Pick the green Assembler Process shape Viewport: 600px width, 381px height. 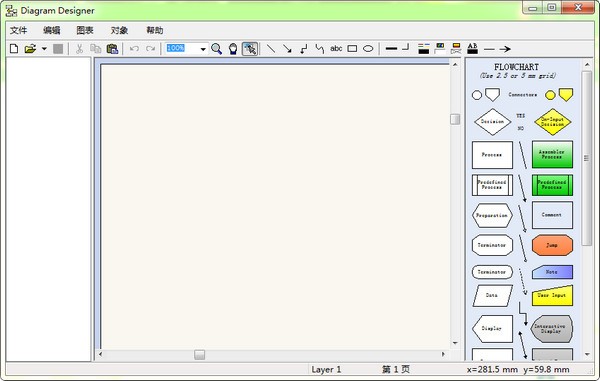[552, 154]
